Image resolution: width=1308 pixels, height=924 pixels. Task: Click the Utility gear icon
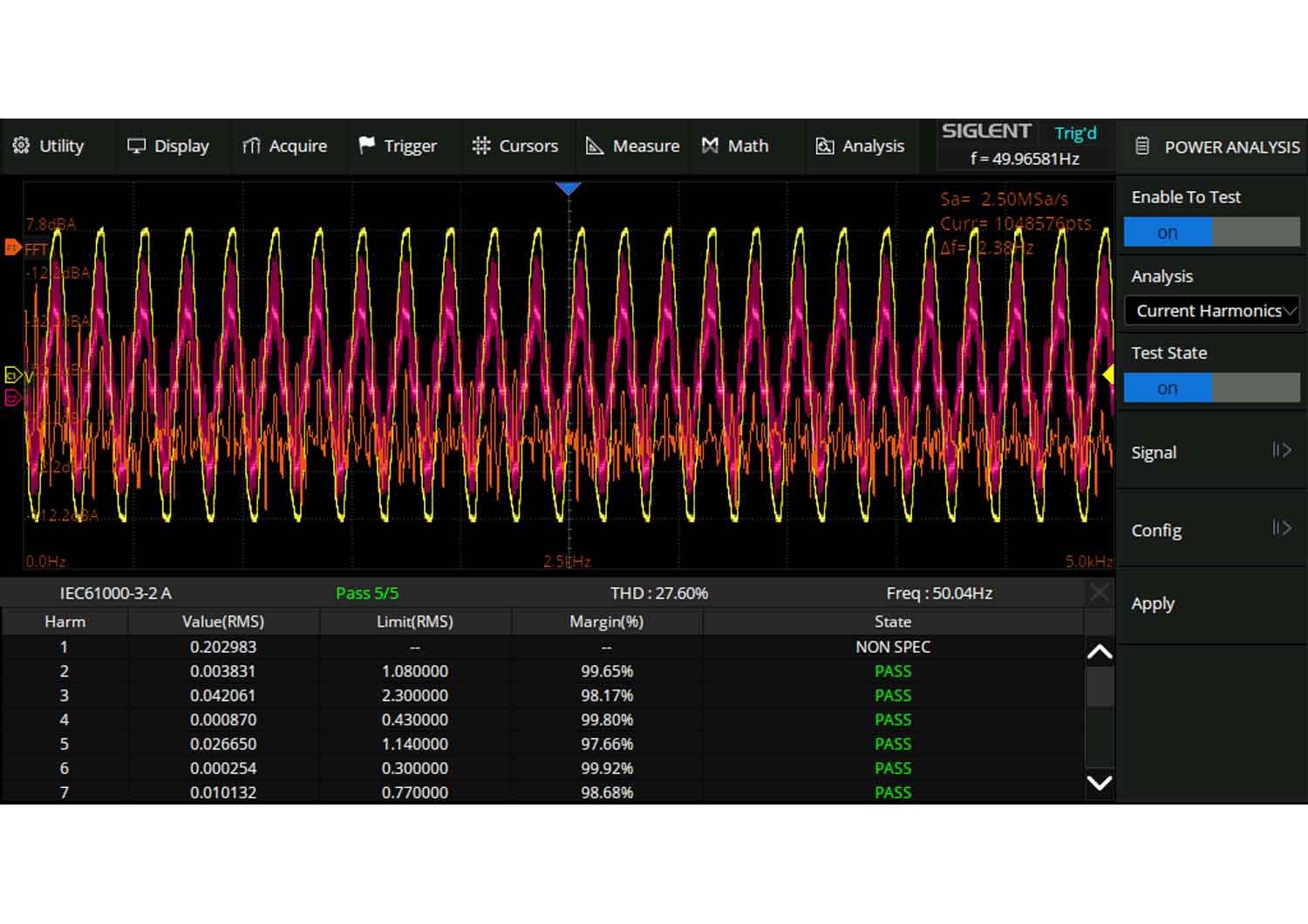click(21, 146)
